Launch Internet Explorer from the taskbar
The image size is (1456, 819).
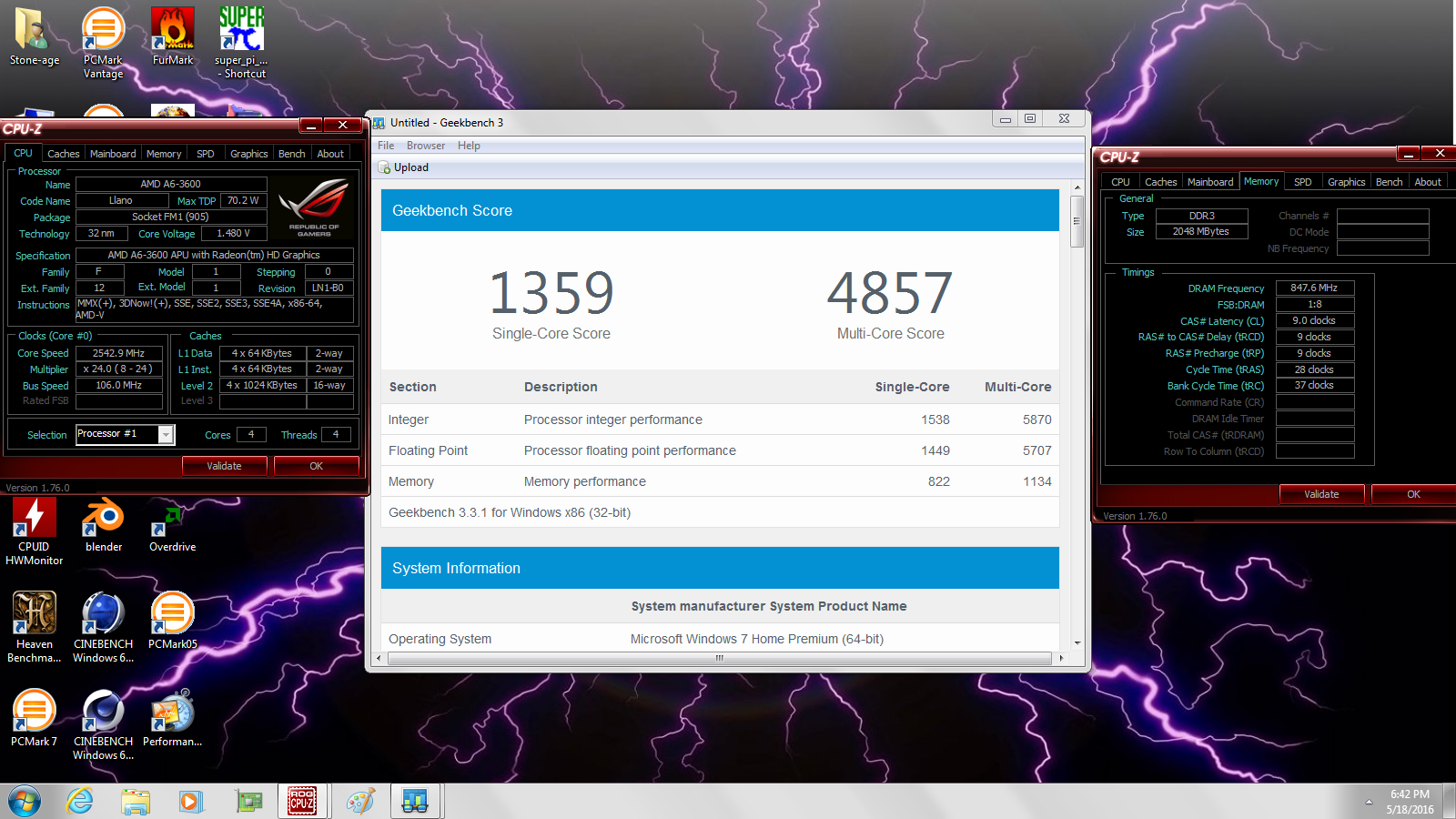pos(80,802)
